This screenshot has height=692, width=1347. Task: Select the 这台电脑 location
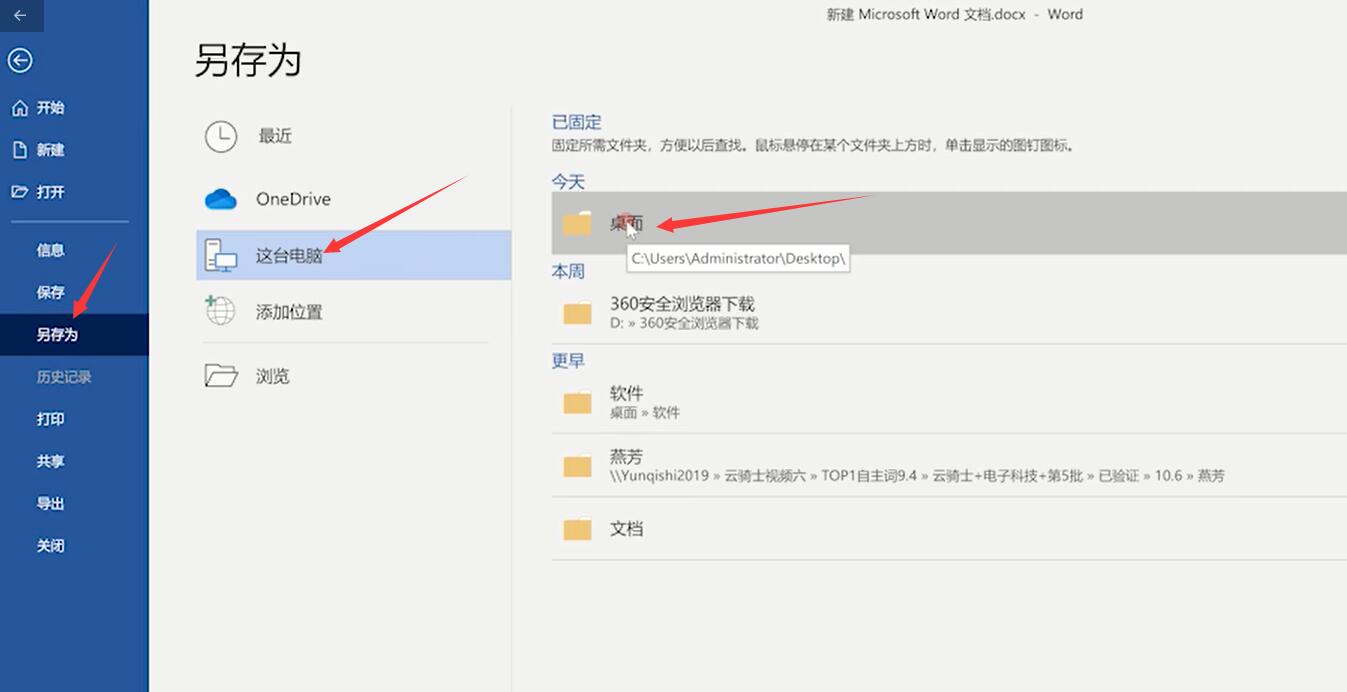tap(354, 255)
